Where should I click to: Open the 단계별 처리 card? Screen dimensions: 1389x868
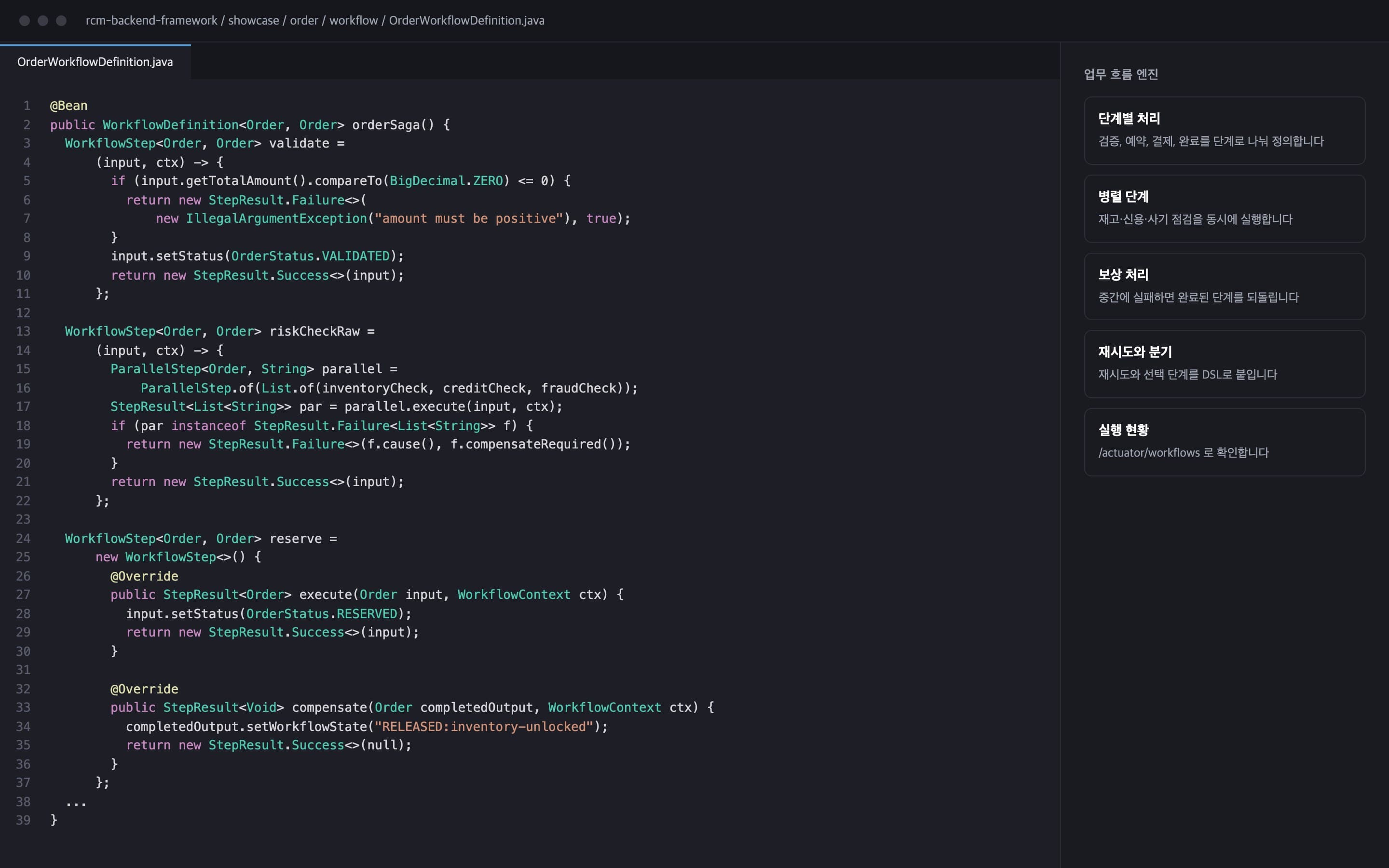click(1224, 130)
